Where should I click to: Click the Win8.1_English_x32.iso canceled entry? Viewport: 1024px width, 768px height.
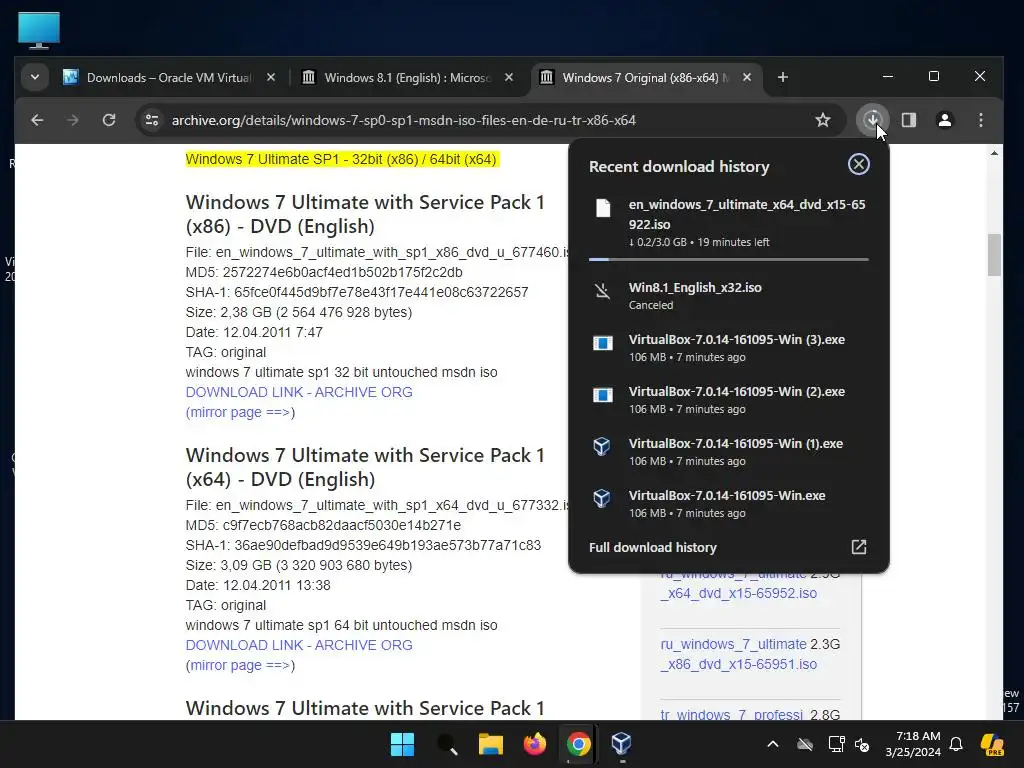pyautogui.click(x=728, y=295)
